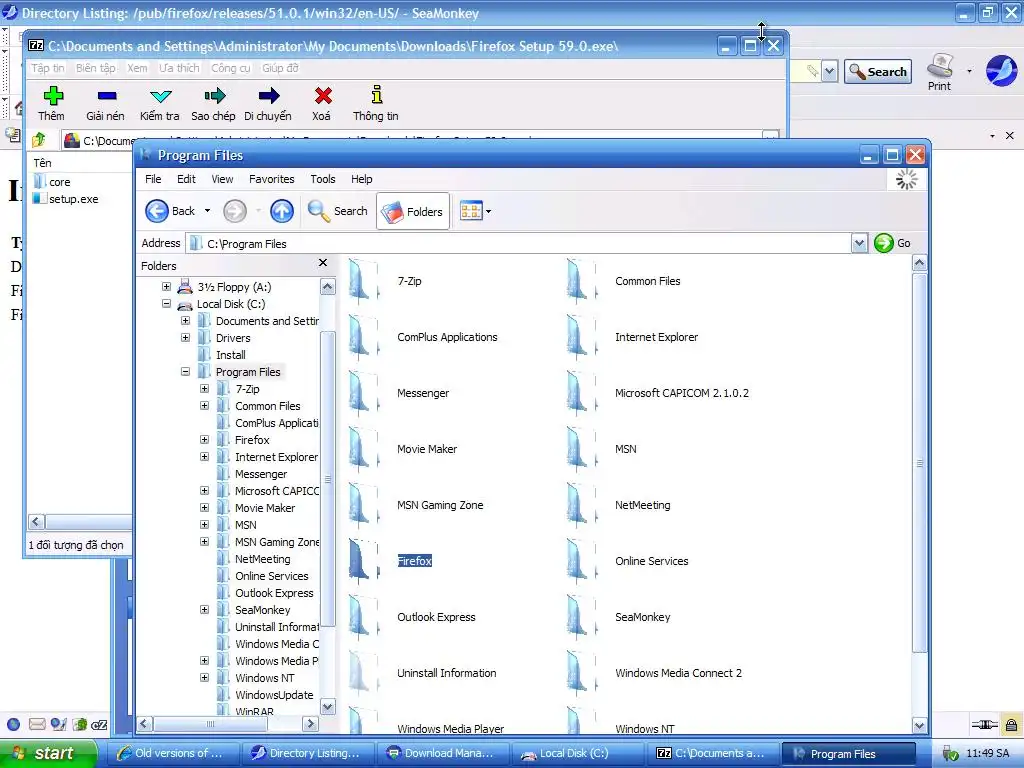Click the Sao chép copy icon

[x=214, y=96]
